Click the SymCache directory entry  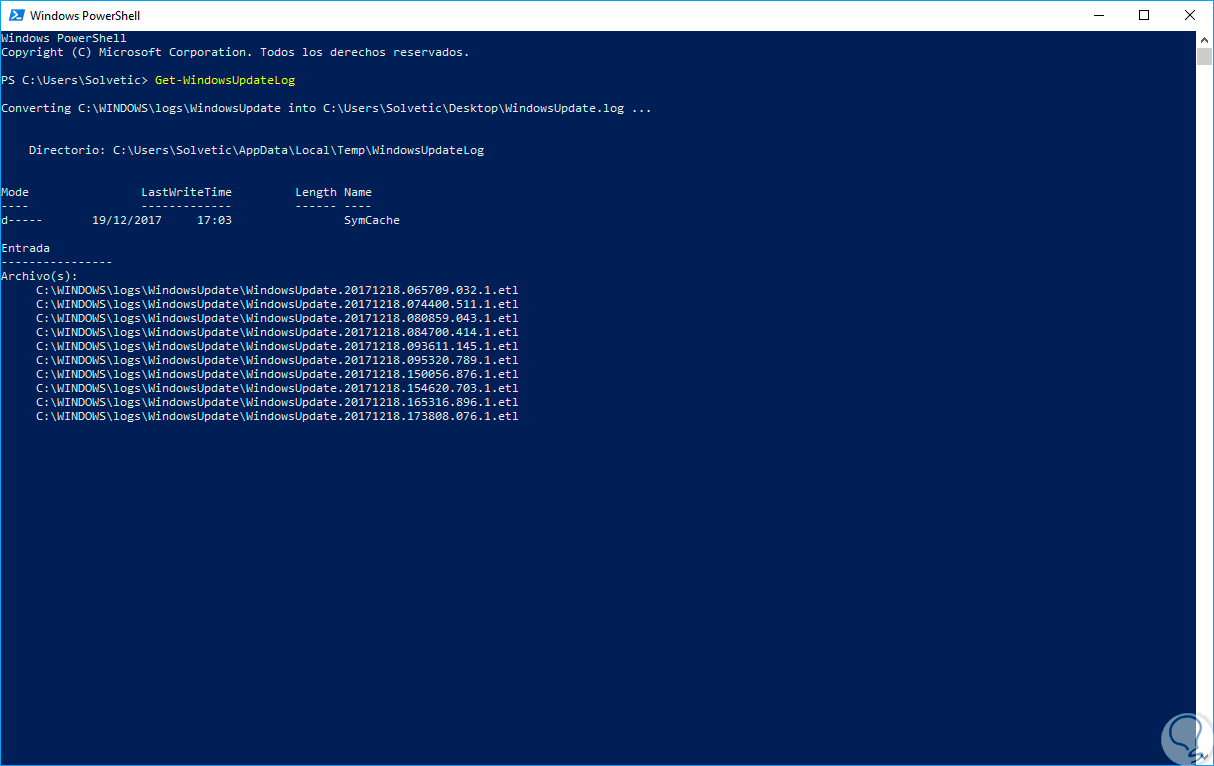(x=371, y=219)
